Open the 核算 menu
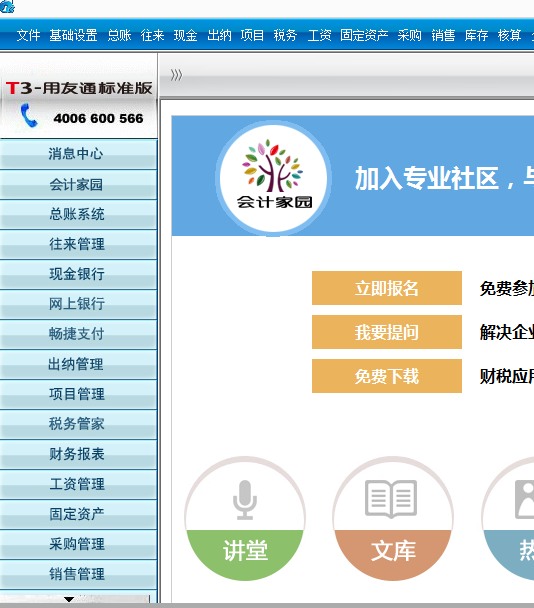534x608 pixels. [510, 35]
